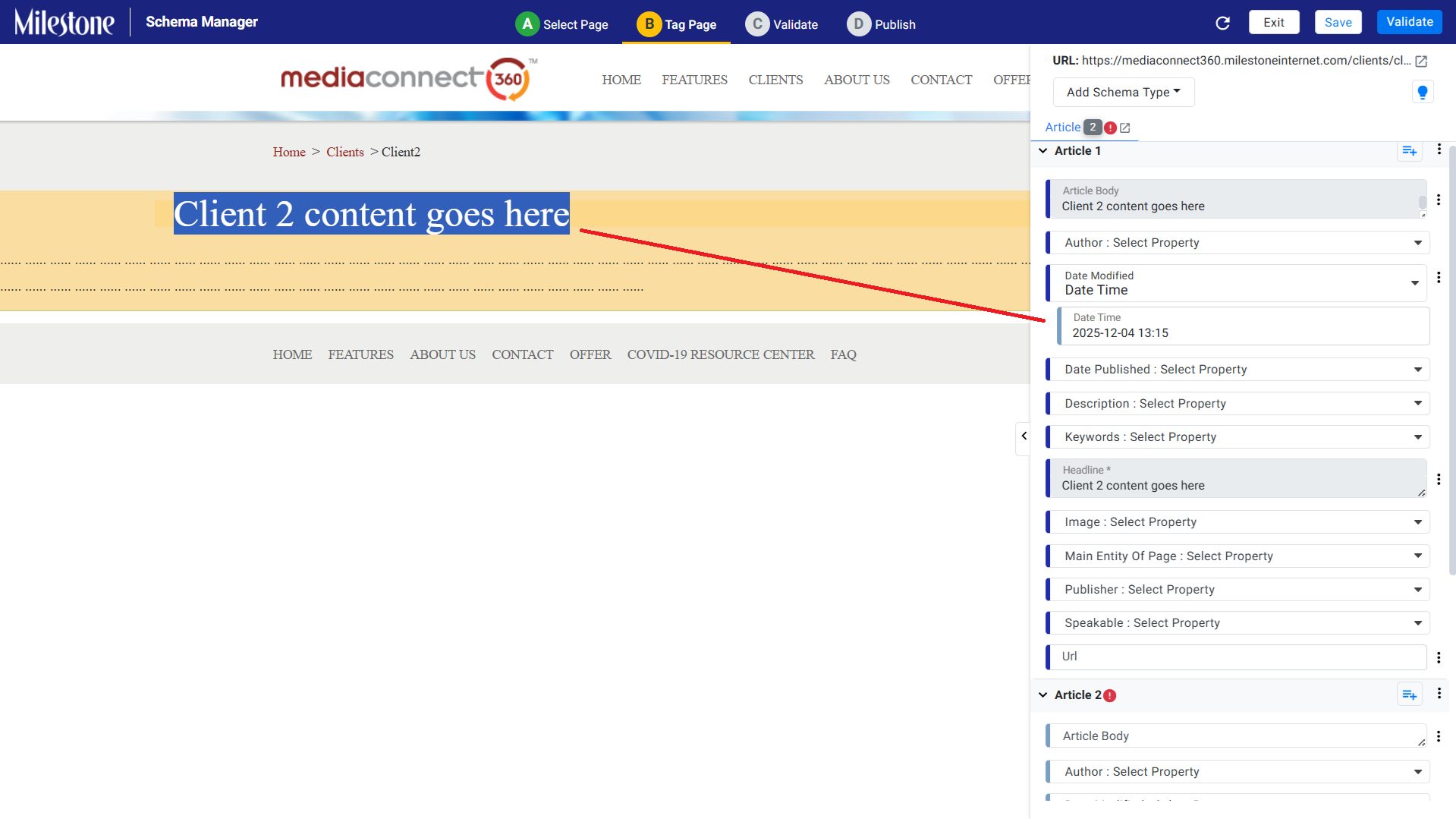Image resolution: width=1456 pixels, height=819 pixels.
Task: Open three-dot menu beside Date Modified
Action: 1438,278
